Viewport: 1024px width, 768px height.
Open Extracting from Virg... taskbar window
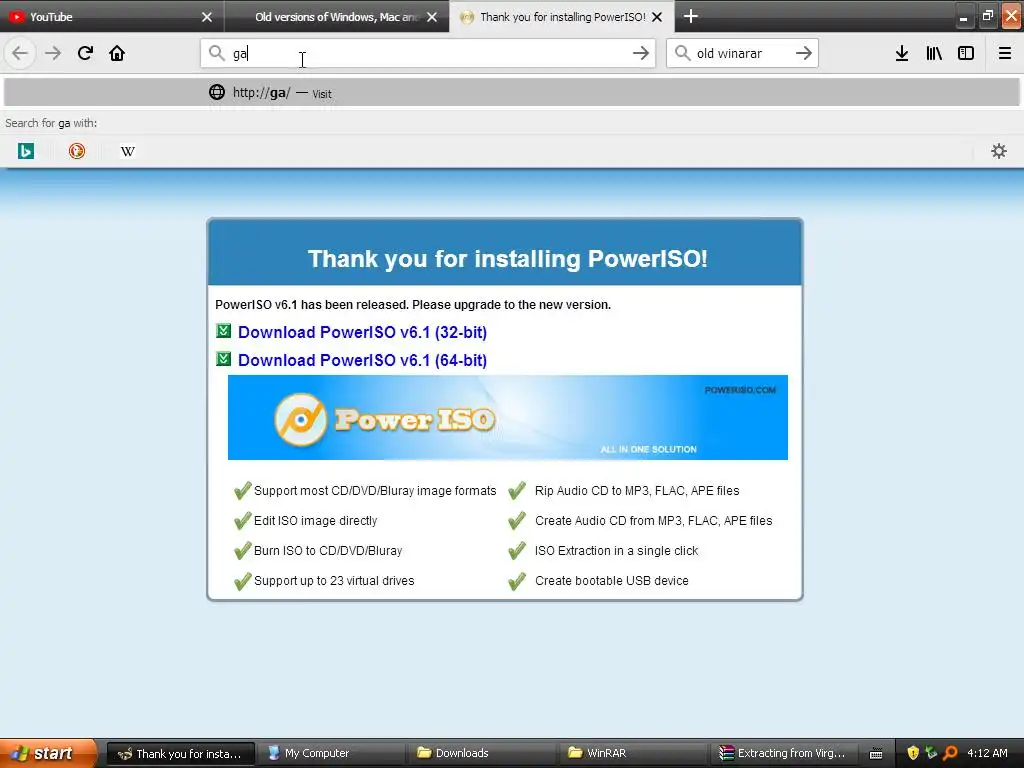pyautogui.click(x=782, y=753)
